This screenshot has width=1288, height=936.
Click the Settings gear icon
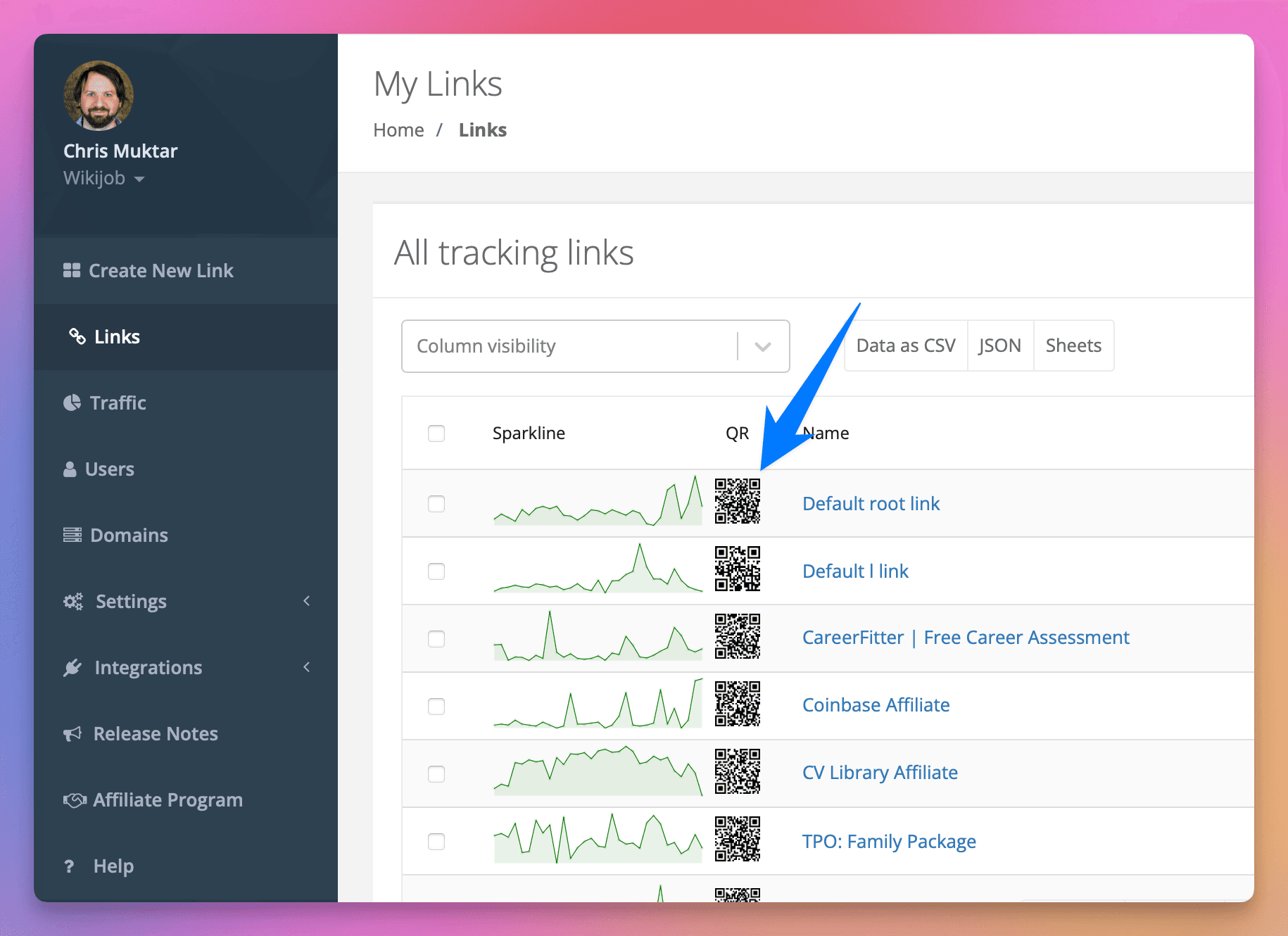pos(72,601)
